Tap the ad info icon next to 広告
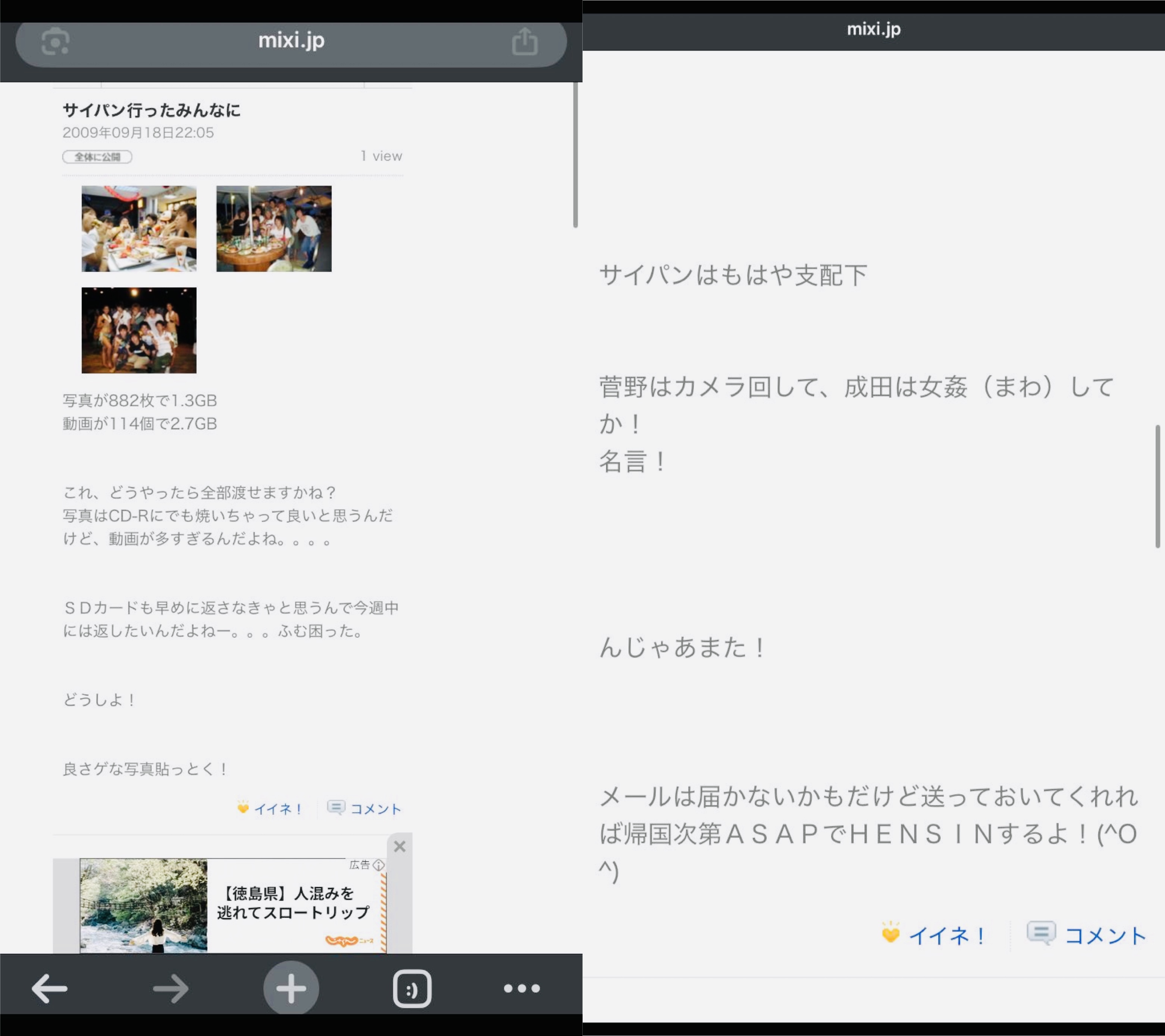 pos(379,865)
